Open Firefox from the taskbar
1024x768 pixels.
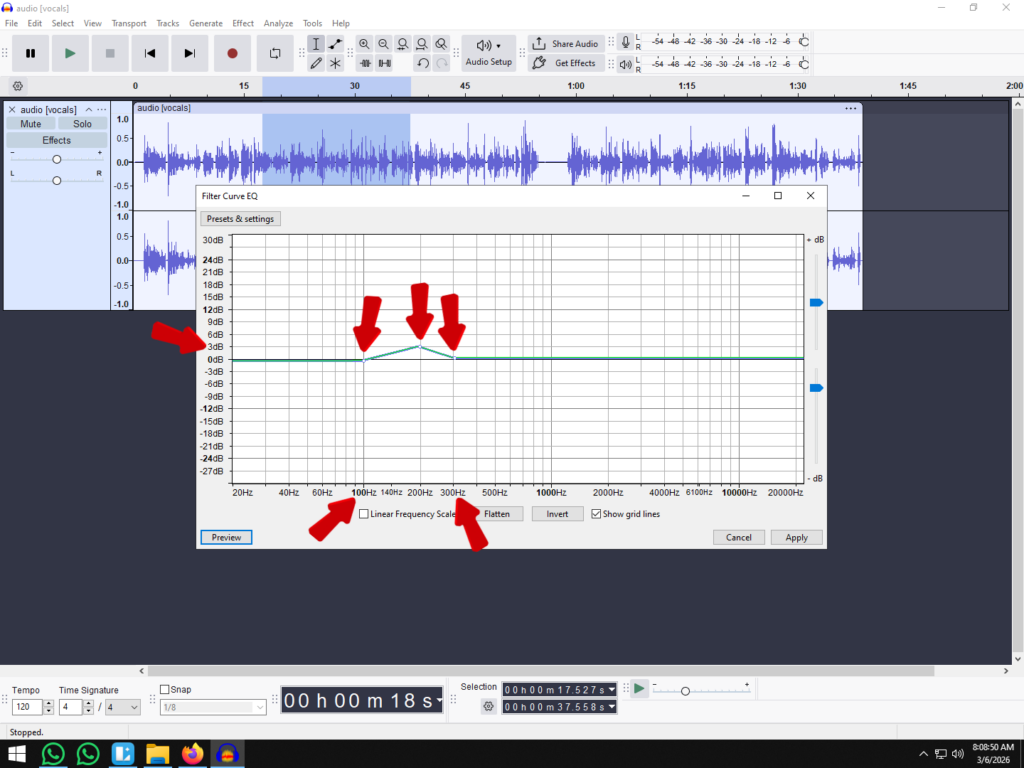(192, 753)
